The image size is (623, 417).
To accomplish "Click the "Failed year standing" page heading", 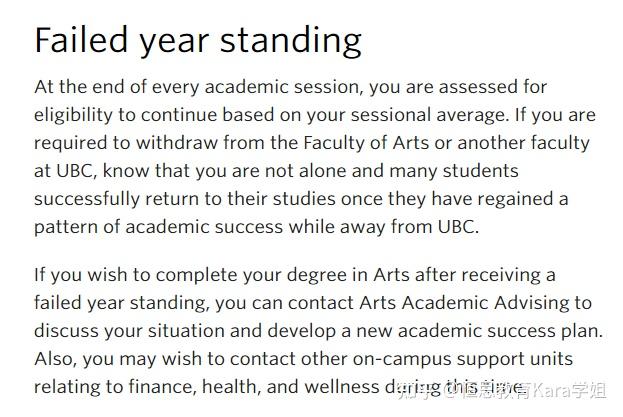I will tap(197, 41).
